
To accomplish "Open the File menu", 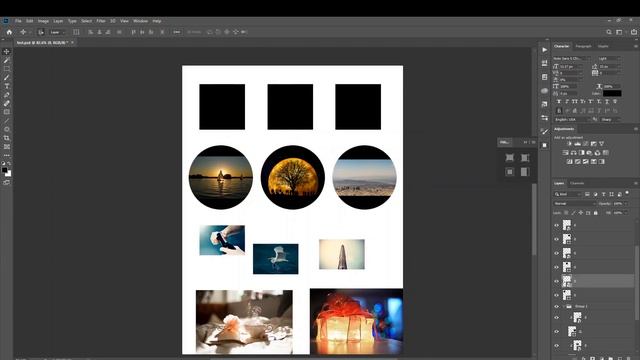I will coord(18,21).
